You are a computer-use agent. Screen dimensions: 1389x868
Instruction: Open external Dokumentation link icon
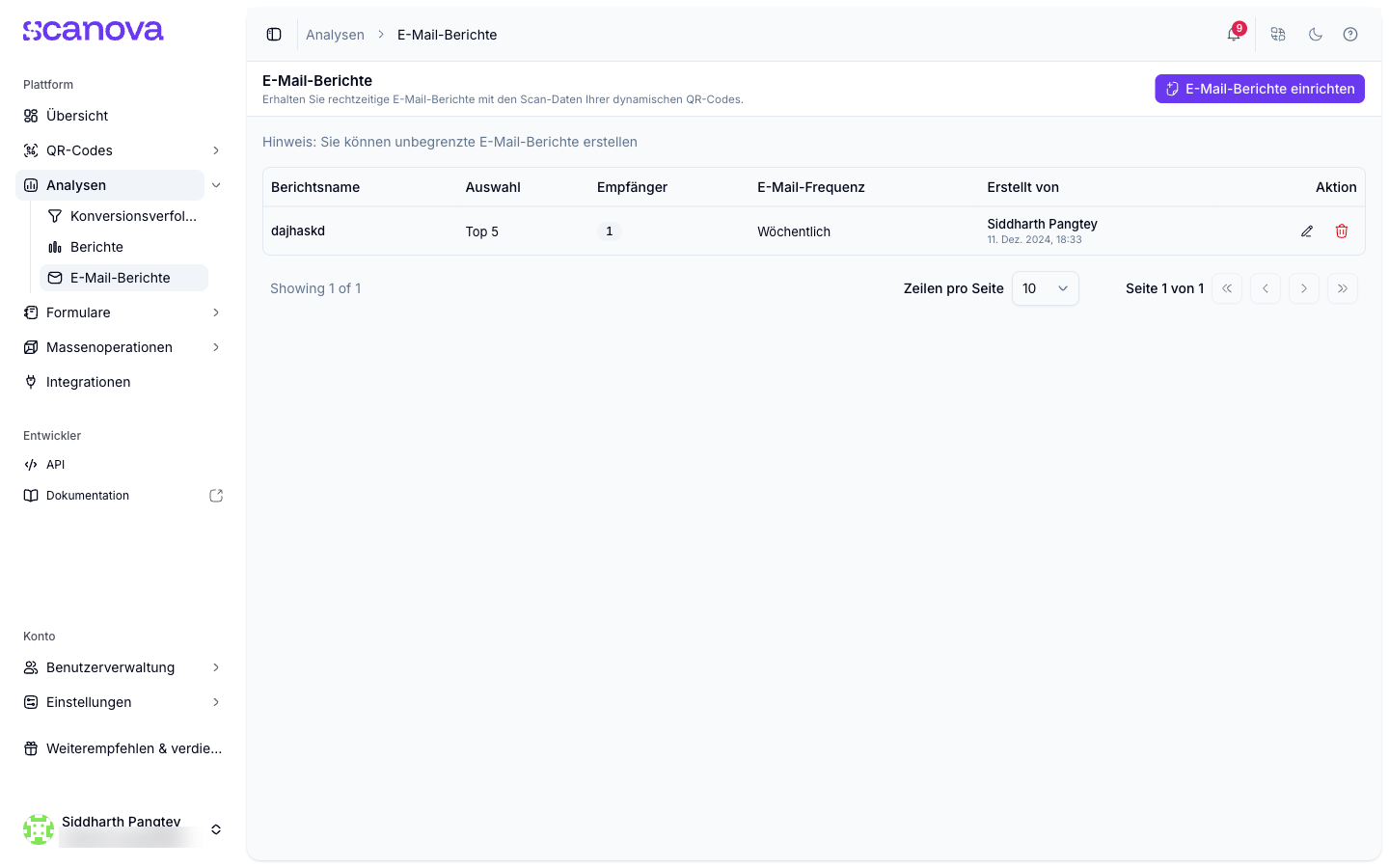pyautogui.click(x=216, y=496)
